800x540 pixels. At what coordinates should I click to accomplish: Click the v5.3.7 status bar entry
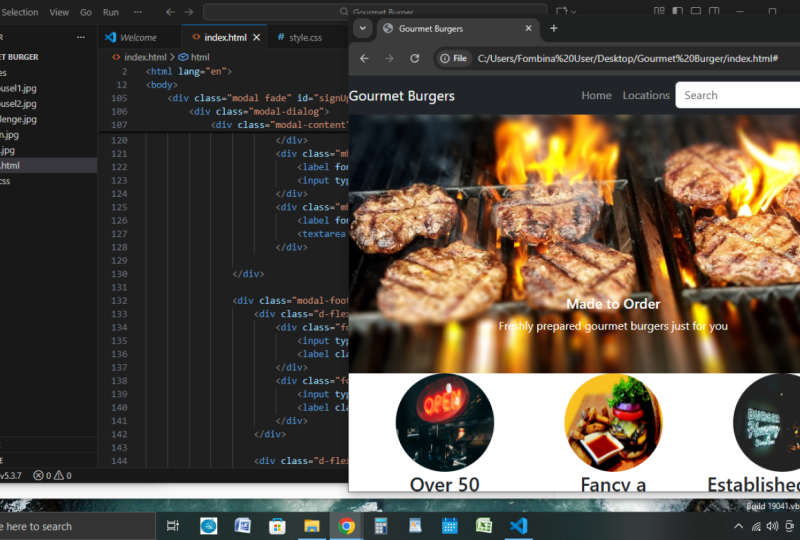(11, 476)
